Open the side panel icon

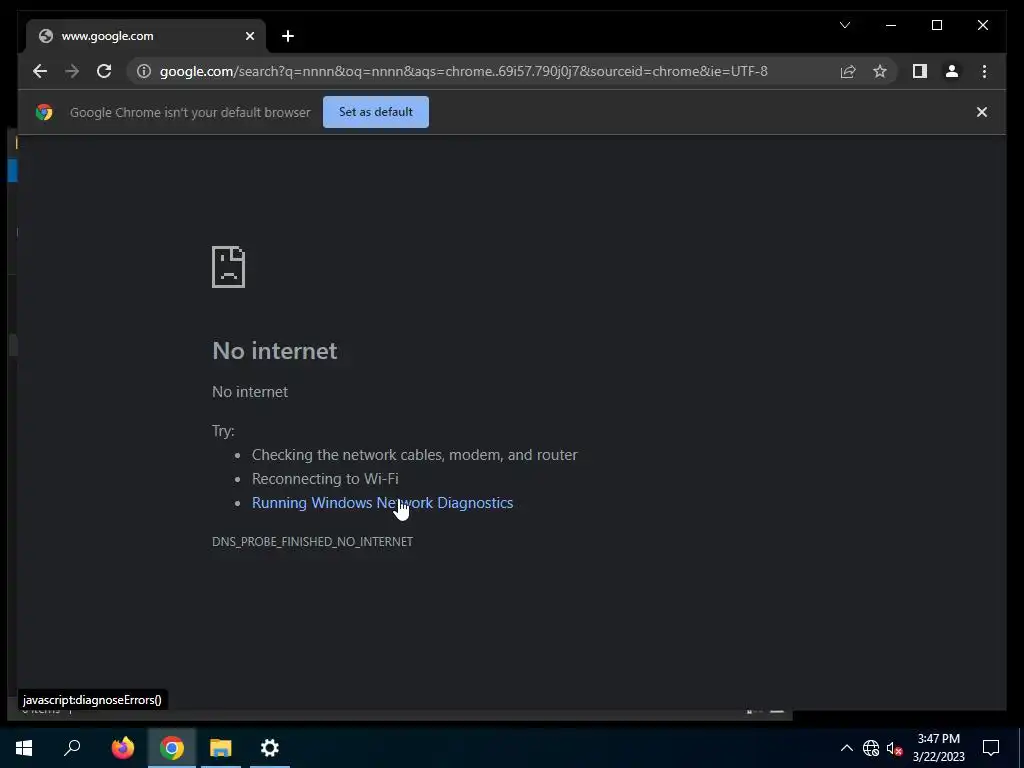920,71
